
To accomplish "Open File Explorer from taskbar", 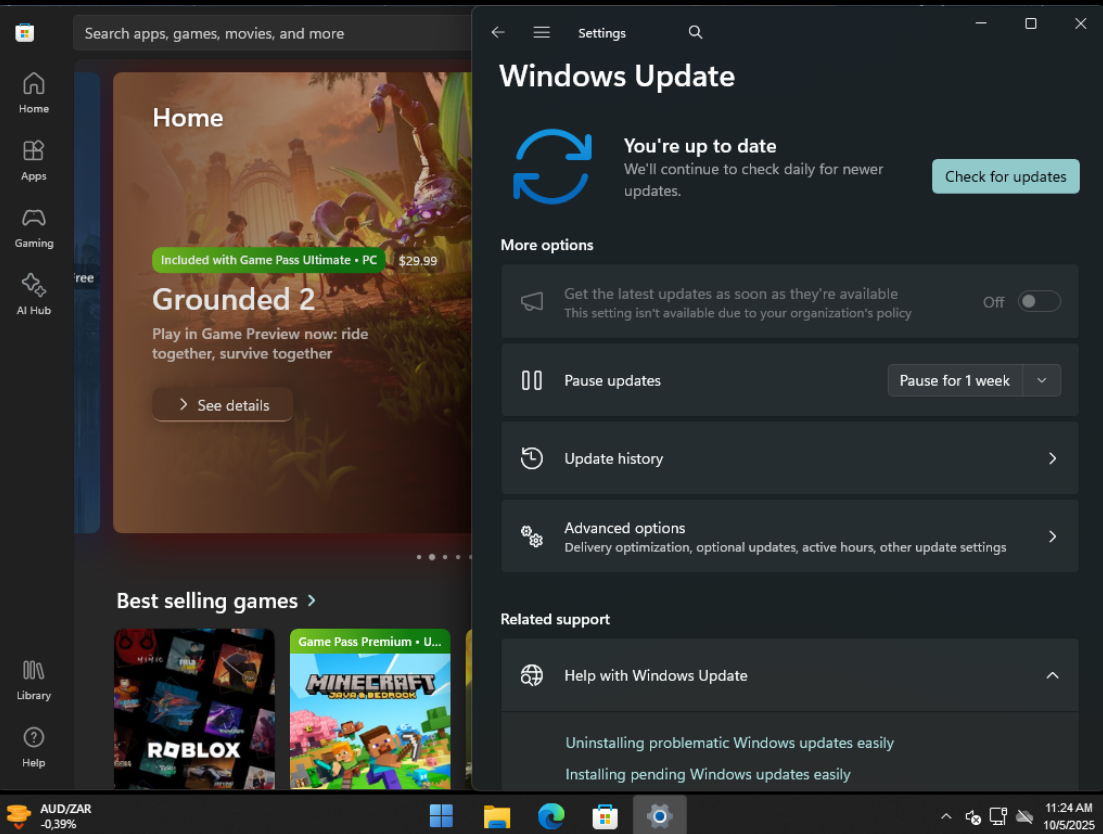I will point(497,816).
